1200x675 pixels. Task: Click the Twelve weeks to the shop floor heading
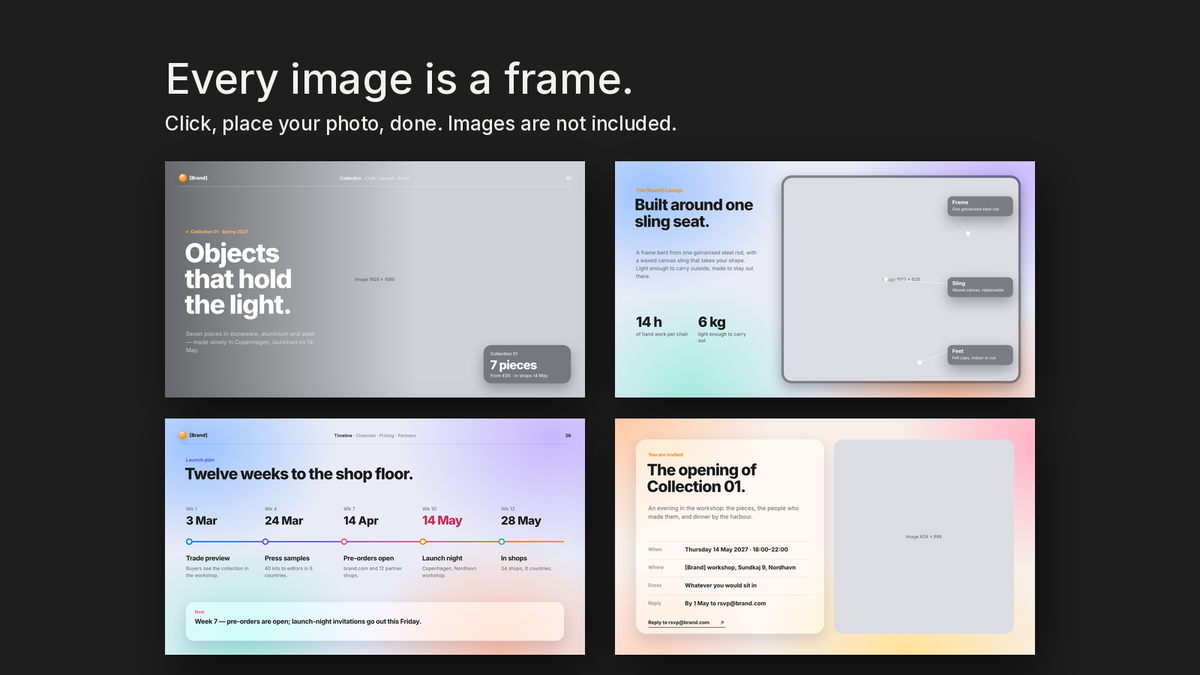tap(299, 474)
